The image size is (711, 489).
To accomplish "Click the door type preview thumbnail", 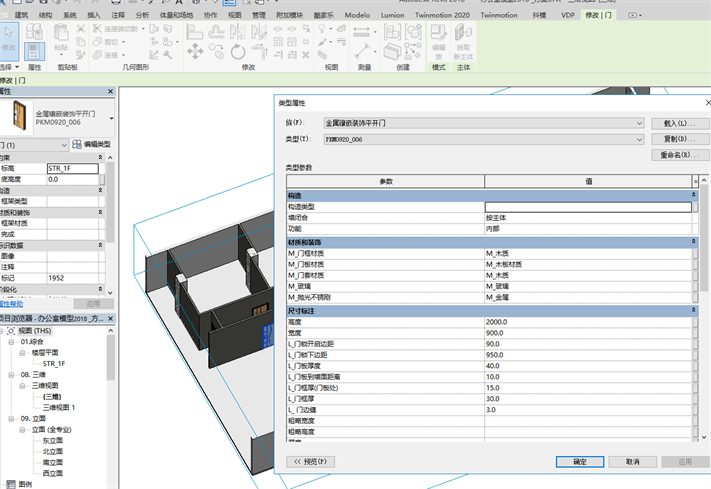I will pos(19,116).
